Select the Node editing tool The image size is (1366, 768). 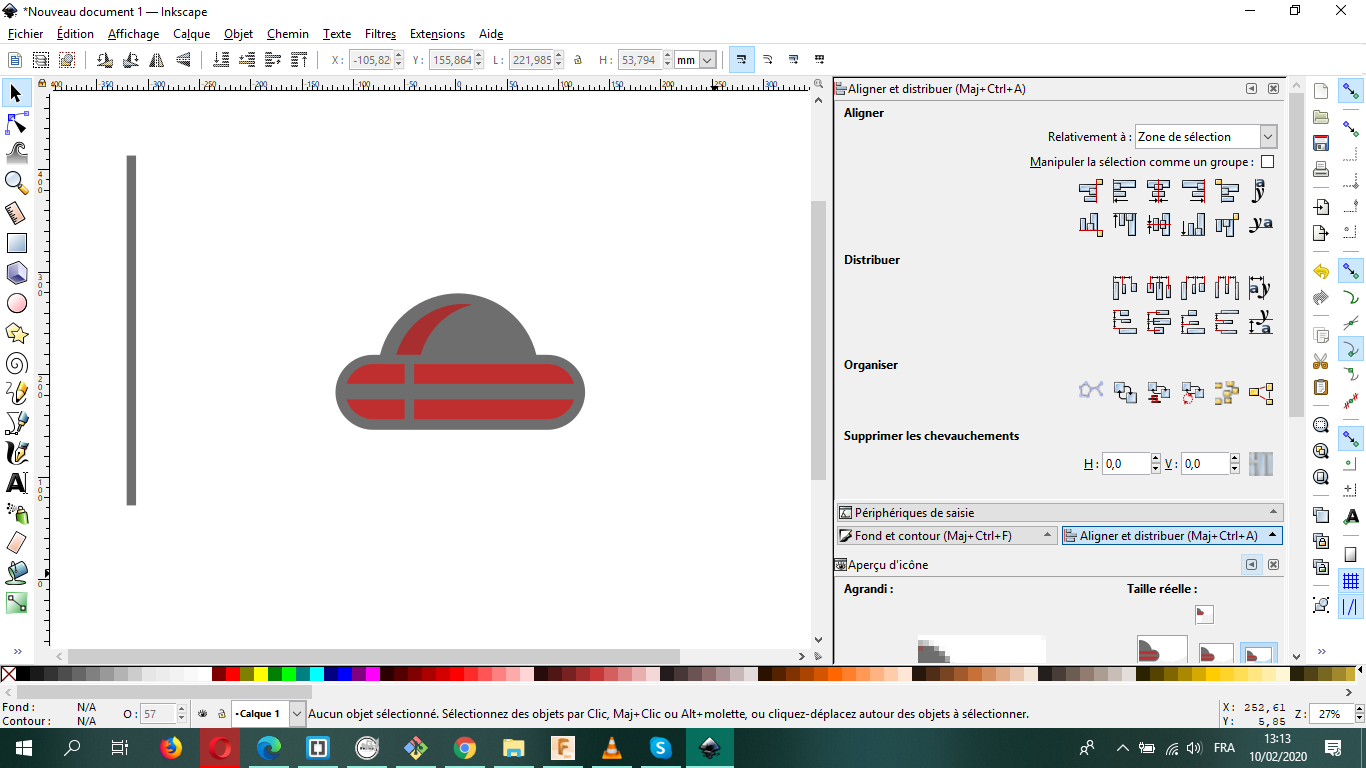[x=17, y=123]
